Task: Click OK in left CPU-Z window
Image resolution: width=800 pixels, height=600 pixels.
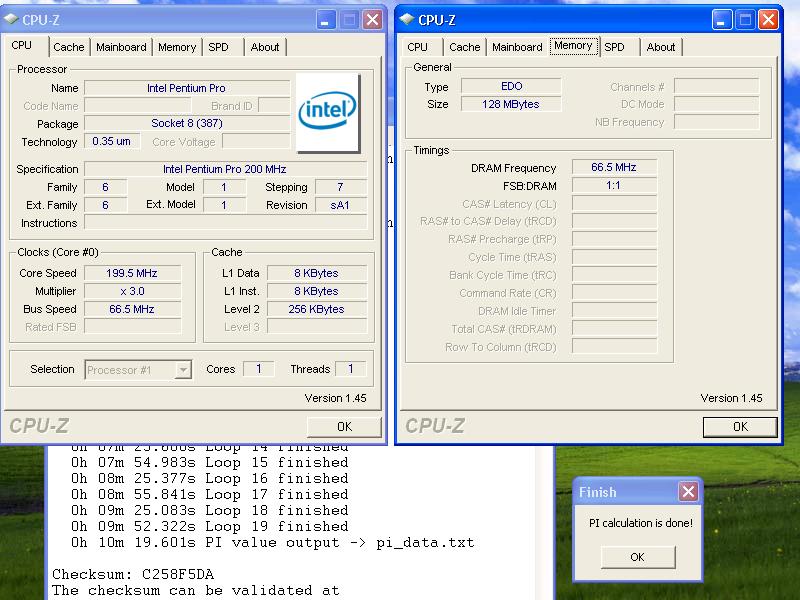Action: 344,427
